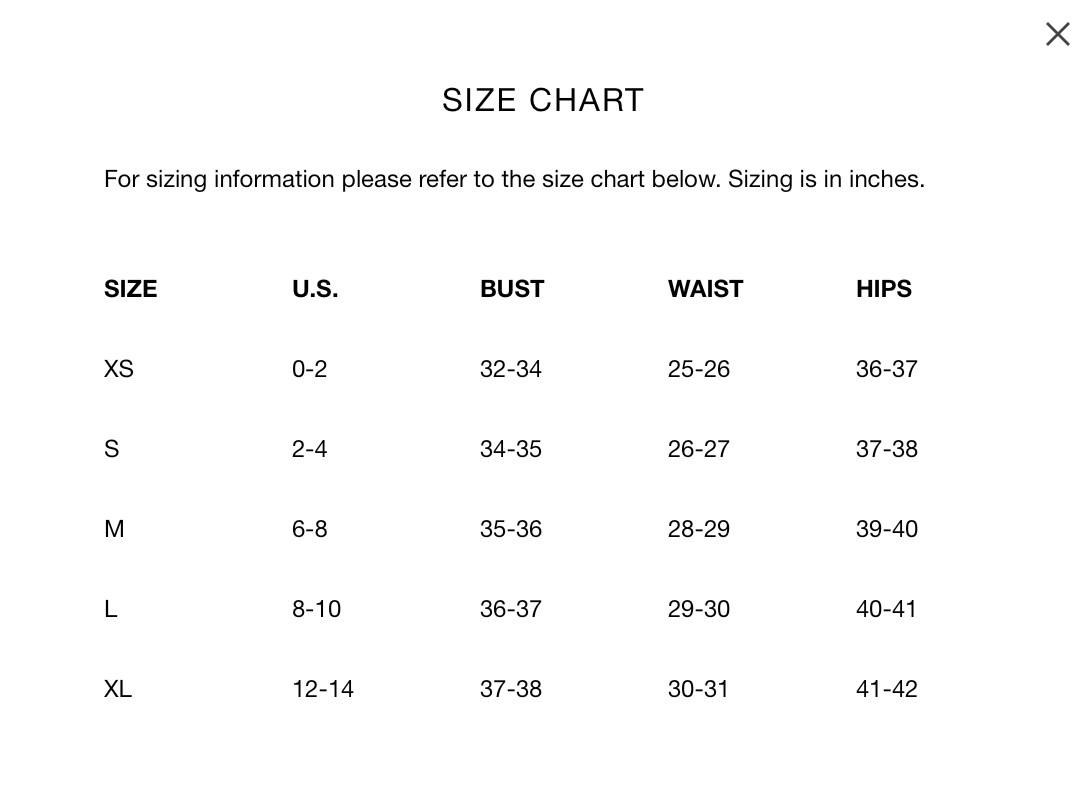The width and height of the screenshot is (1092, 808).
Task: Click hips measurement 41-42
Action: click(887, 690)
